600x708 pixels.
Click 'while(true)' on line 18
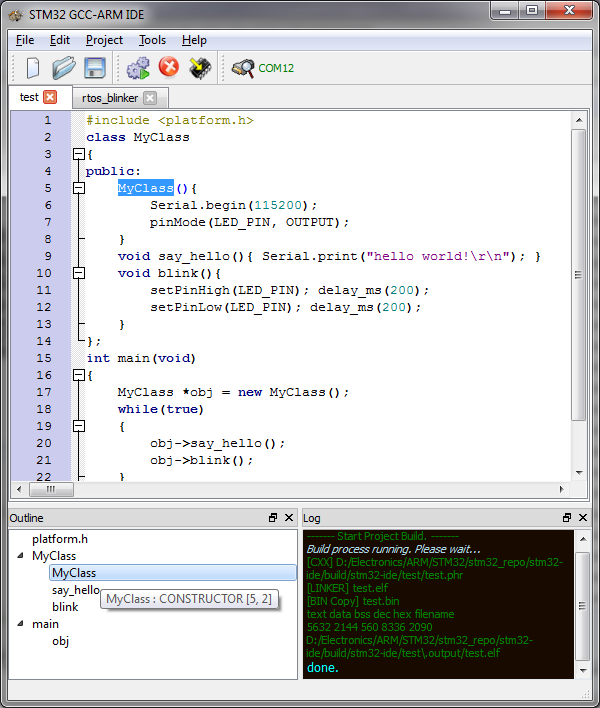coord(161,410)
